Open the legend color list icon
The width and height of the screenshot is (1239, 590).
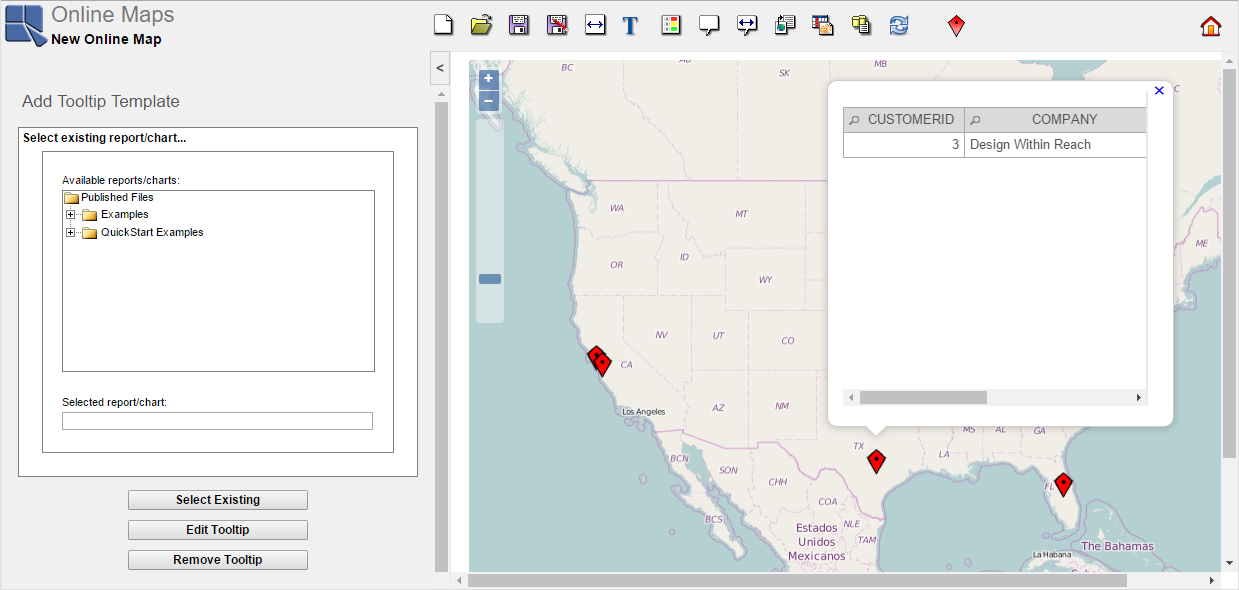click(x=671, y=26)
